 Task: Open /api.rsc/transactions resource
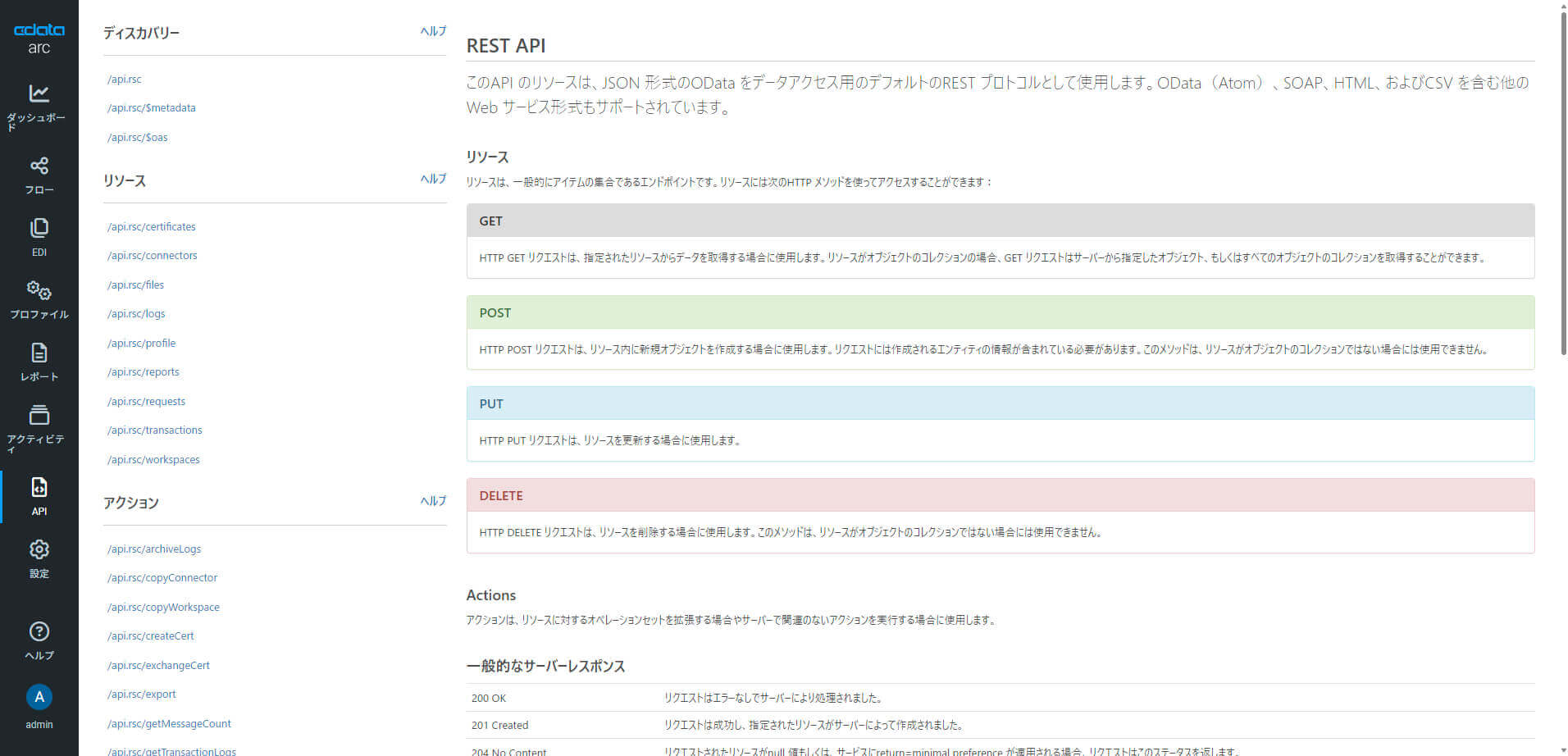154,430
